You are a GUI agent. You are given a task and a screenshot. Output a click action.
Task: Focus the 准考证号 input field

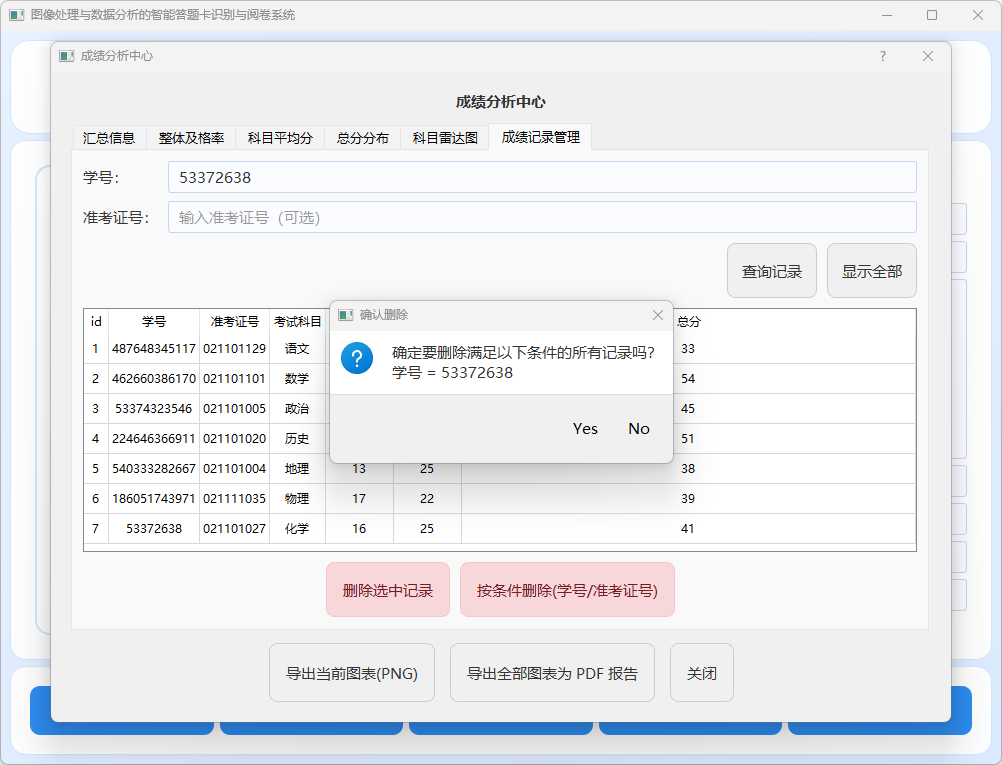coord(541,217)
